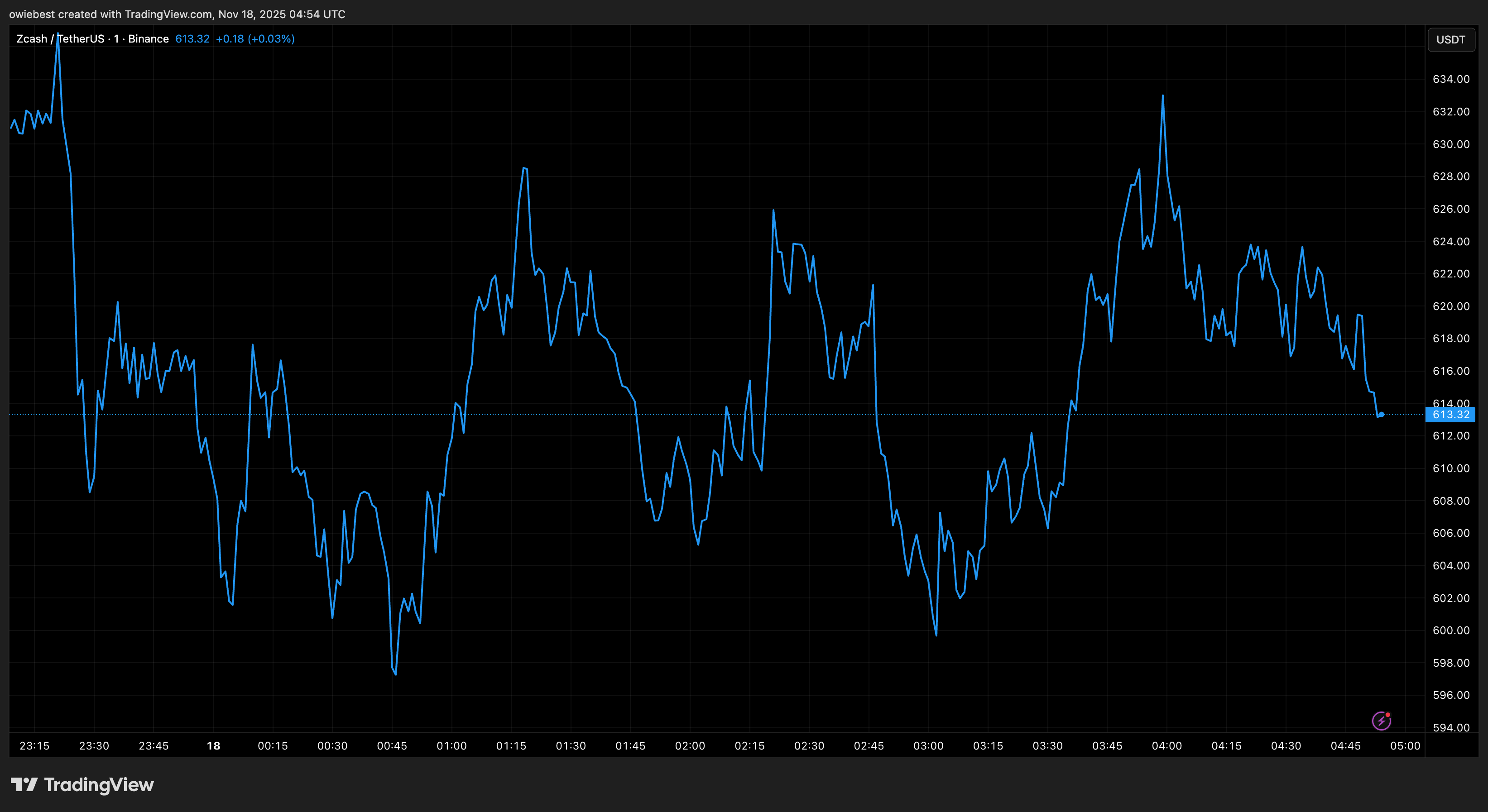Click the purple lightning bolt icon
This screenshot has height=812, width=1488.
pyautogui.click(x=1381, y=721)
